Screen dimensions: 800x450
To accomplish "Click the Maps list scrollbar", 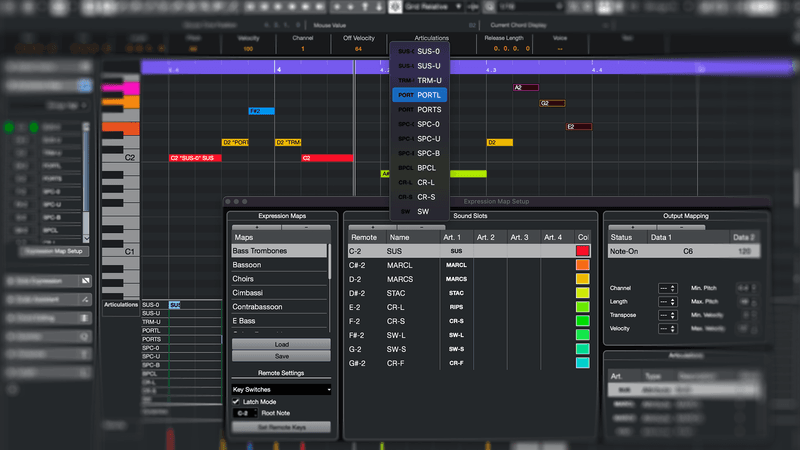I will tap(329, 262).
